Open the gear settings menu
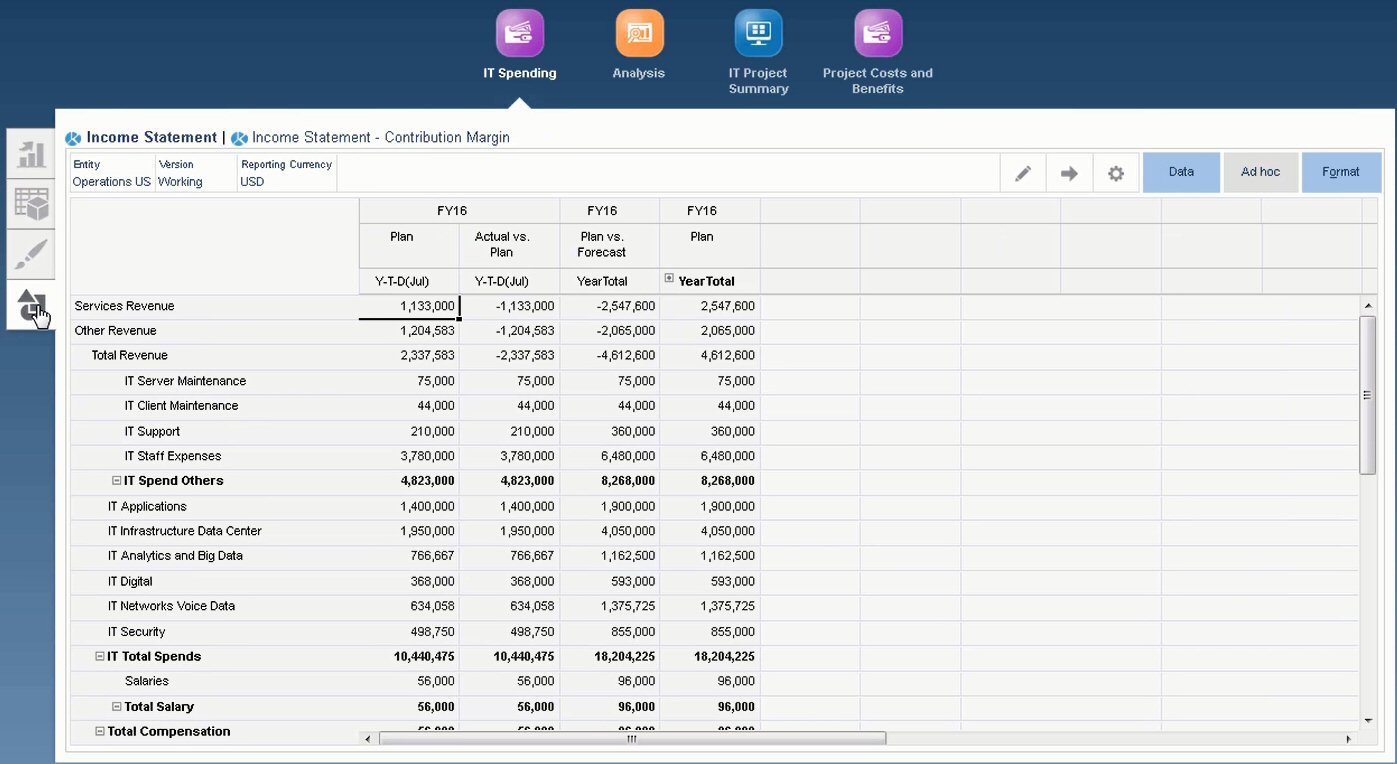This screenshot has width=1397, height=764. [x=1116, y=173]
